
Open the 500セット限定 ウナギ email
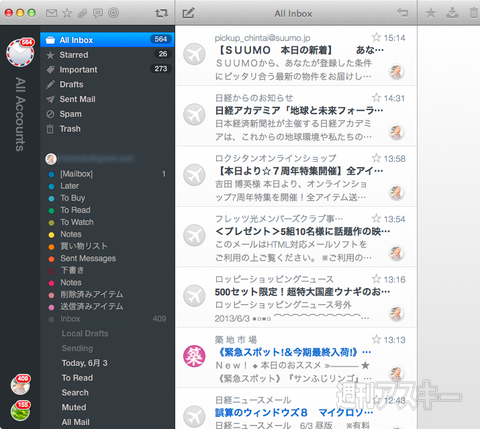point(296,297)
